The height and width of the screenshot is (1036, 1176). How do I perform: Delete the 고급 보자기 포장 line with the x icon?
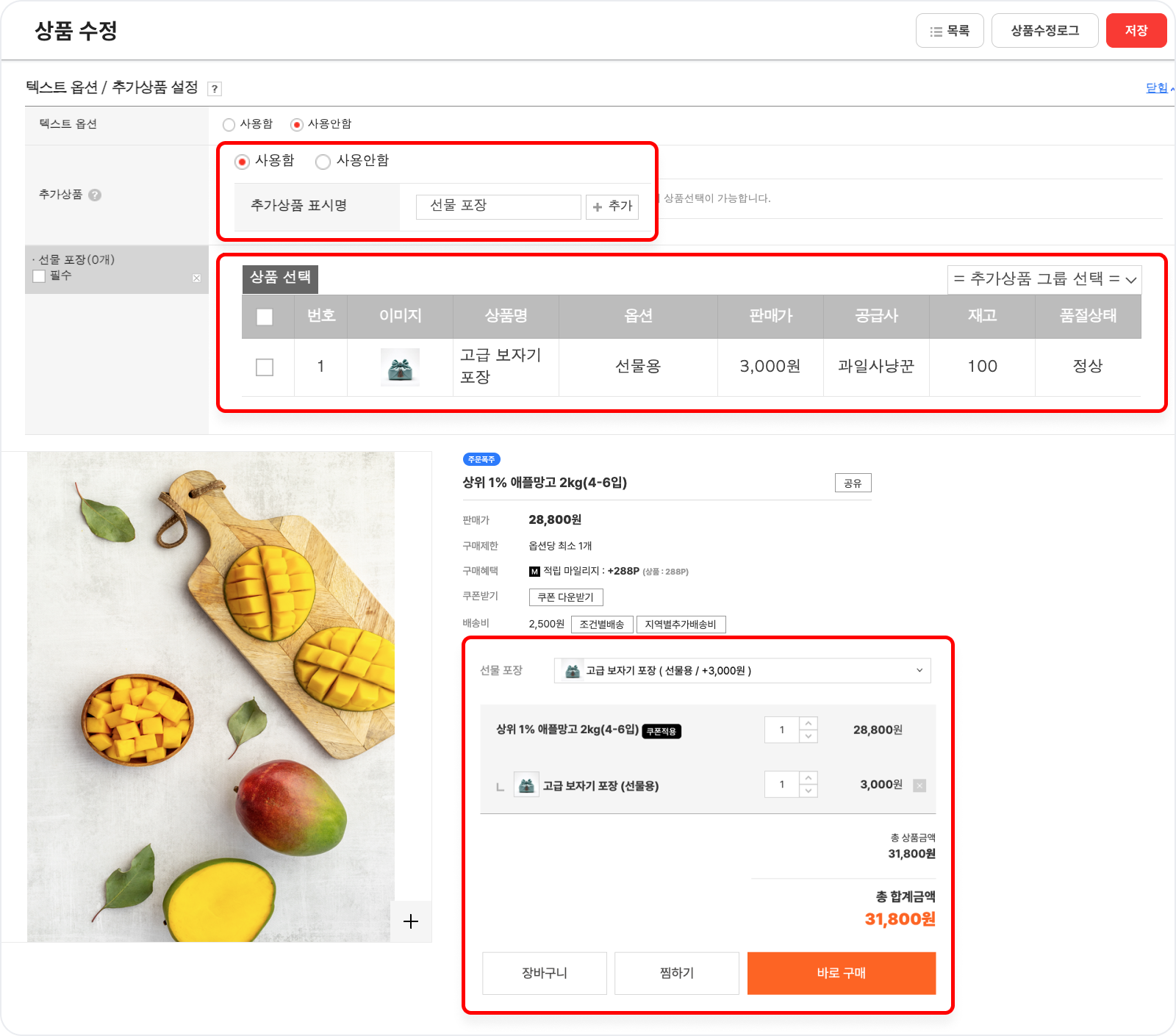(x=919, y=785)
